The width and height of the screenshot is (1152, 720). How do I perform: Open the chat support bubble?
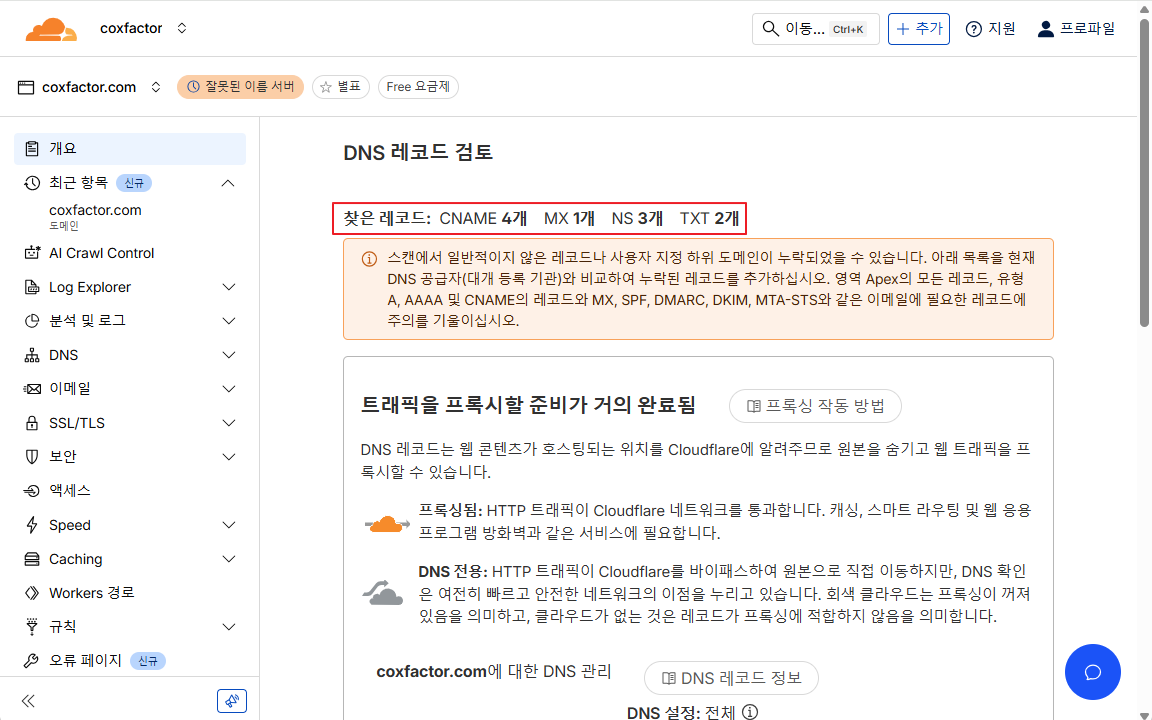pyautogui.click(x=1092, y=672)
